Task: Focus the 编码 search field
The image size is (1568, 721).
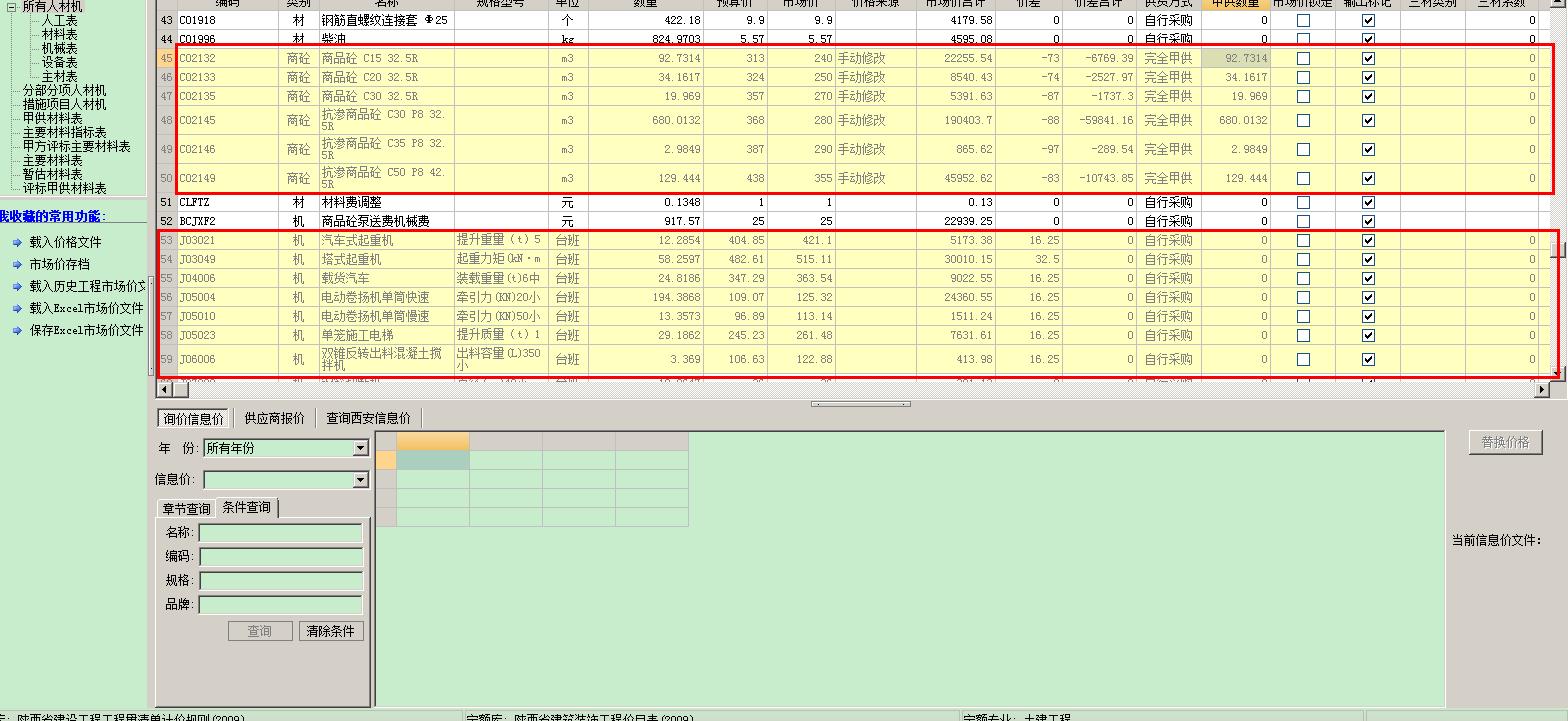Action: click(281, 557)
